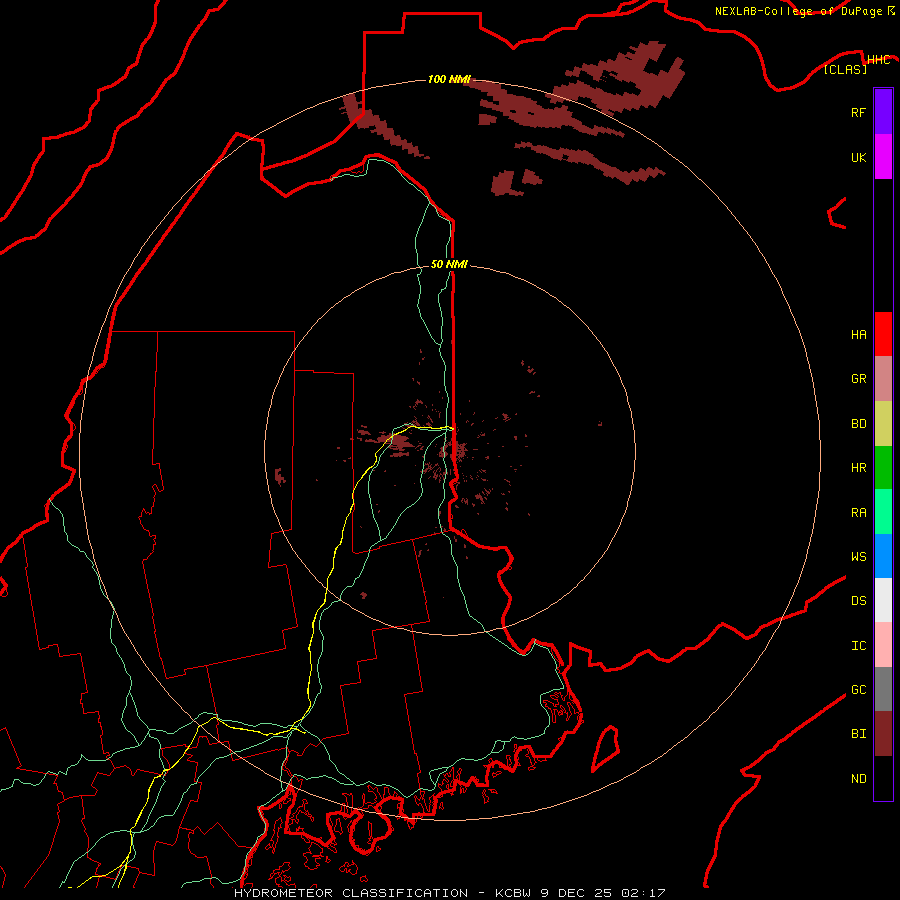Click the DS legend label text
The width and height of the screenshot is (900, 900).
(858, 601)
